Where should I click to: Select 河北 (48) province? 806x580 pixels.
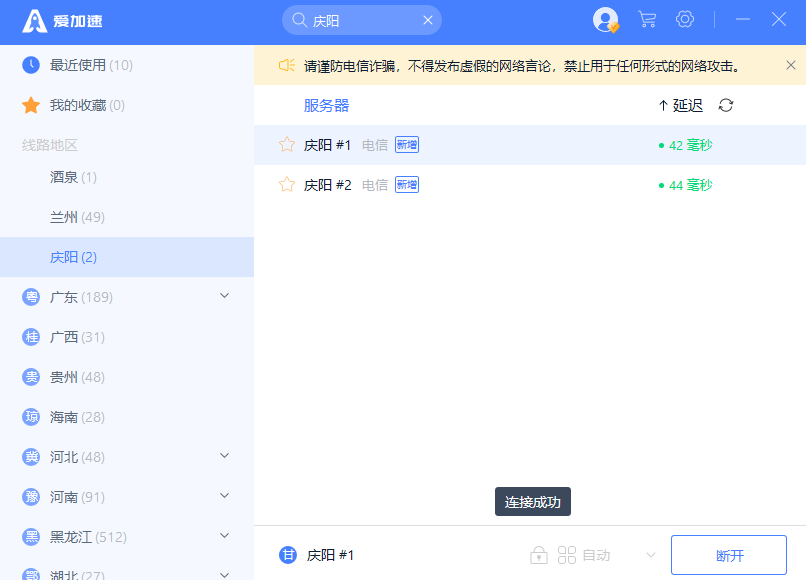coord(127,457)
